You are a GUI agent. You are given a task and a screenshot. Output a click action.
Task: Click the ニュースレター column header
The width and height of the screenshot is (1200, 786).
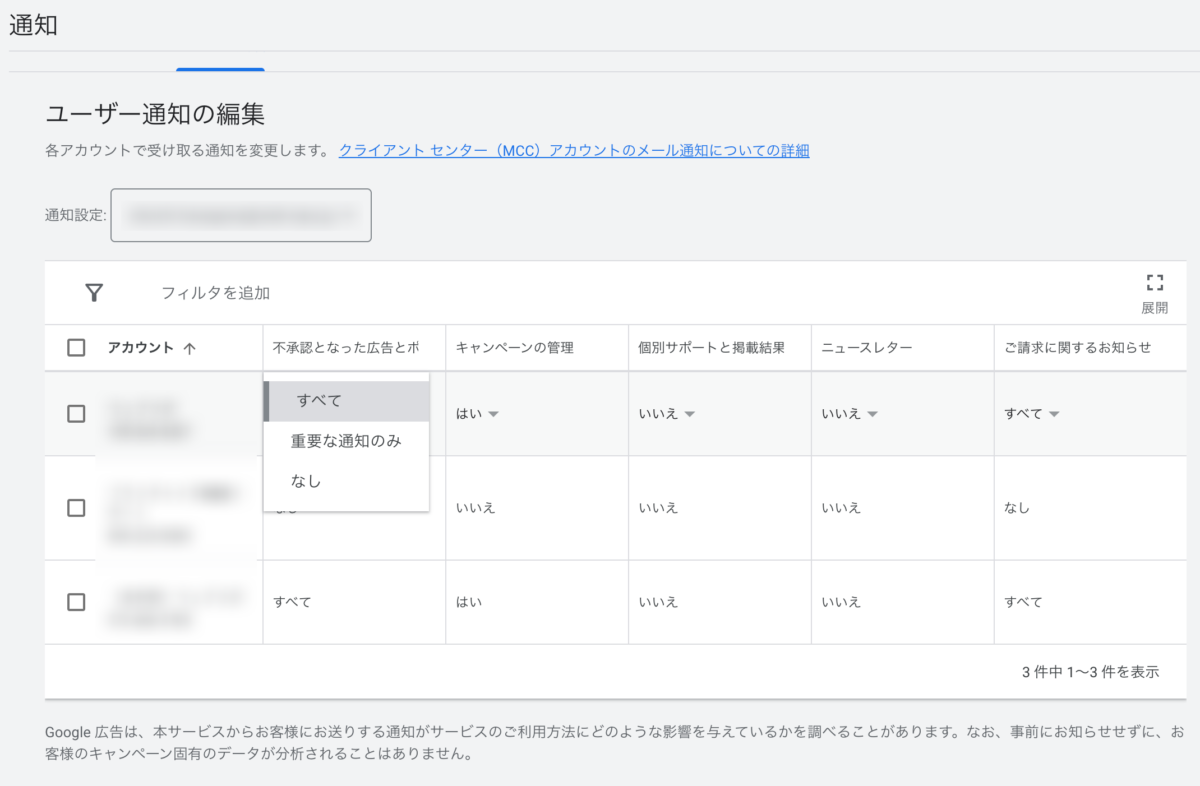866,348
